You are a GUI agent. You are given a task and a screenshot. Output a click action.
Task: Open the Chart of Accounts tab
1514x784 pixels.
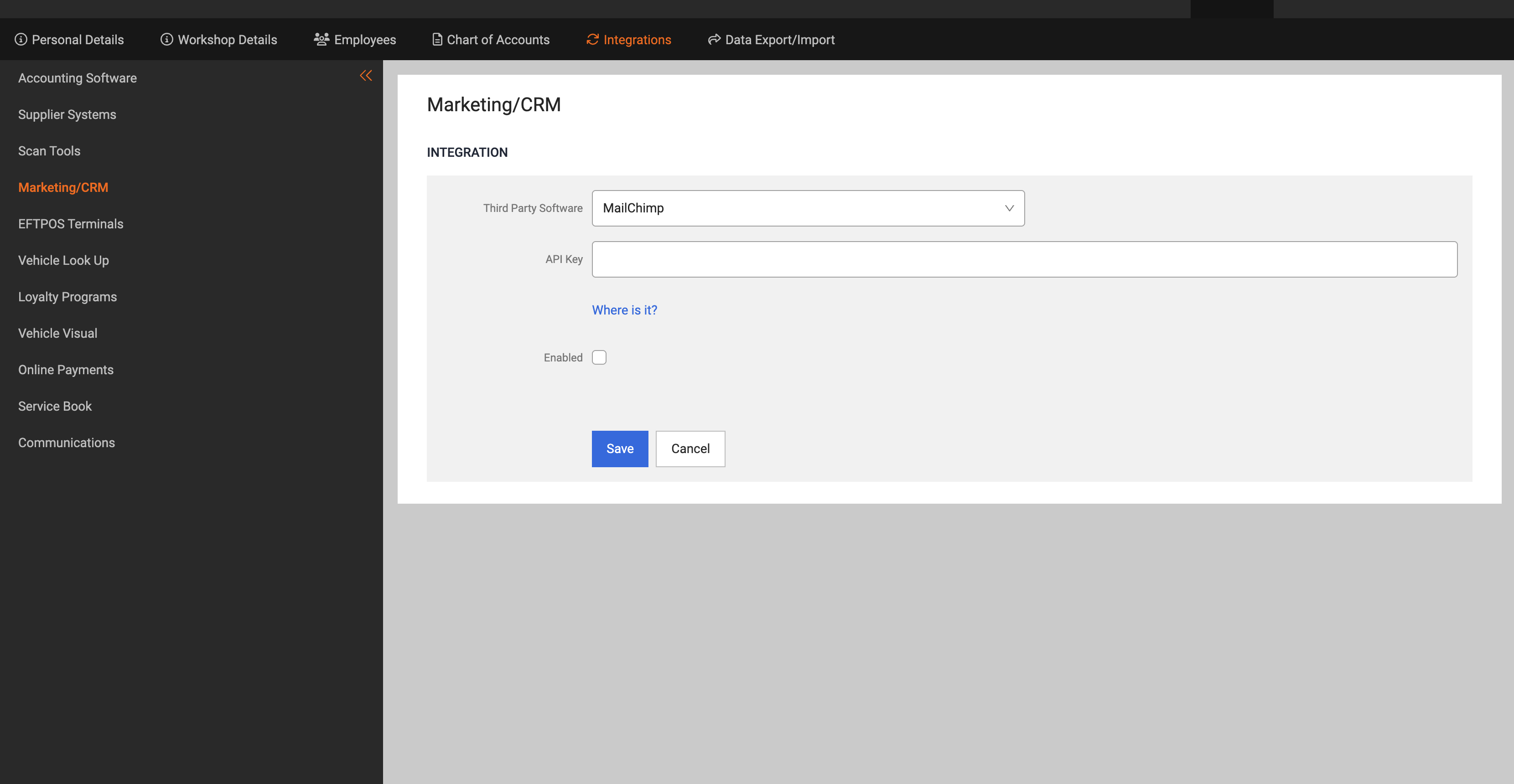tap(498, 40)
